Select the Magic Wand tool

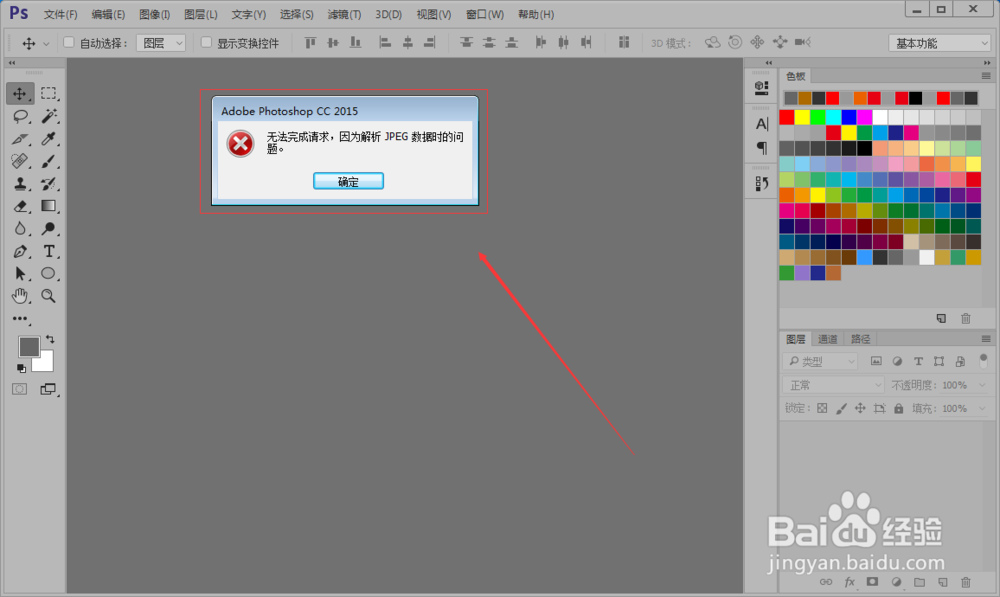tap(48, 116)
